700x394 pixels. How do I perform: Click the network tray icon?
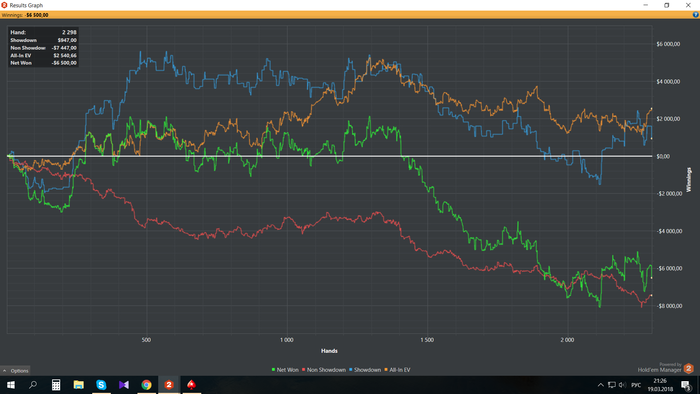612,385
